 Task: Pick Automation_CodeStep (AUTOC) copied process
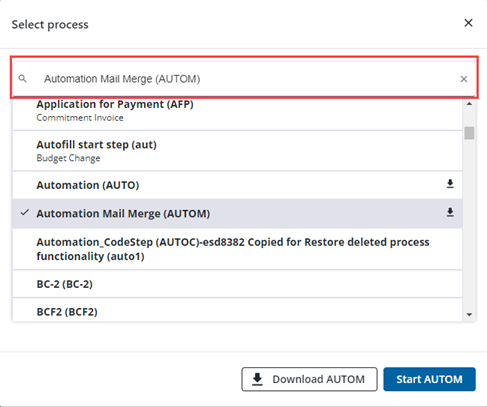click(x=237, y=249)
